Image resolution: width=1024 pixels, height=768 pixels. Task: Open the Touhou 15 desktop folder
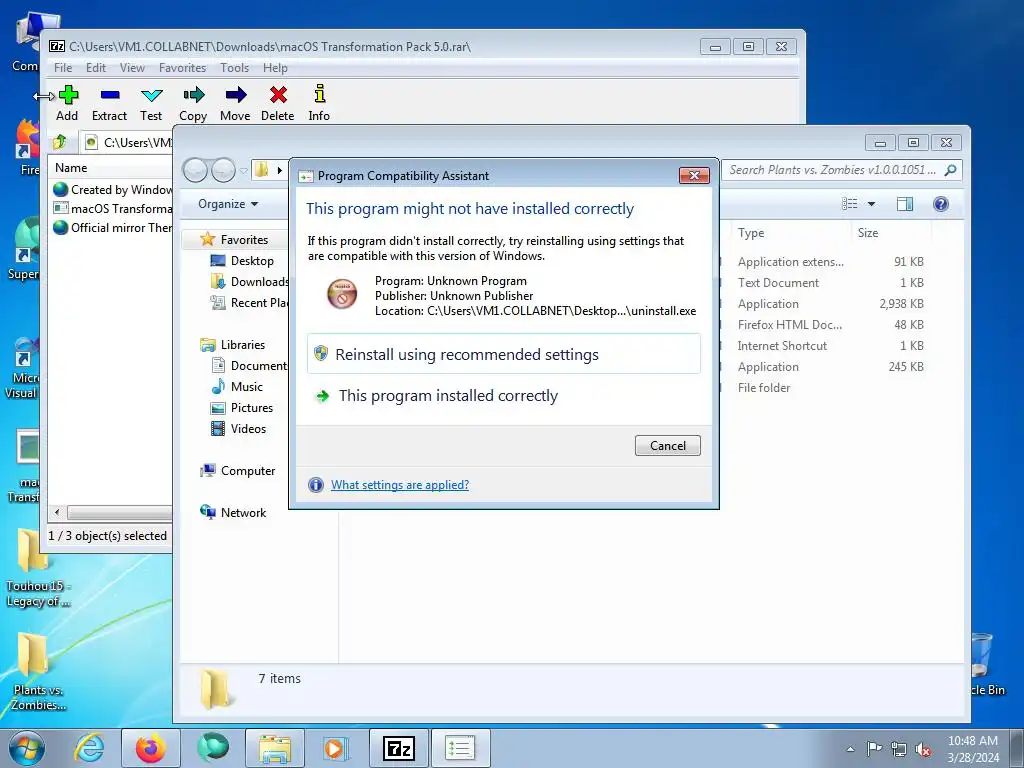pos(37,568)
